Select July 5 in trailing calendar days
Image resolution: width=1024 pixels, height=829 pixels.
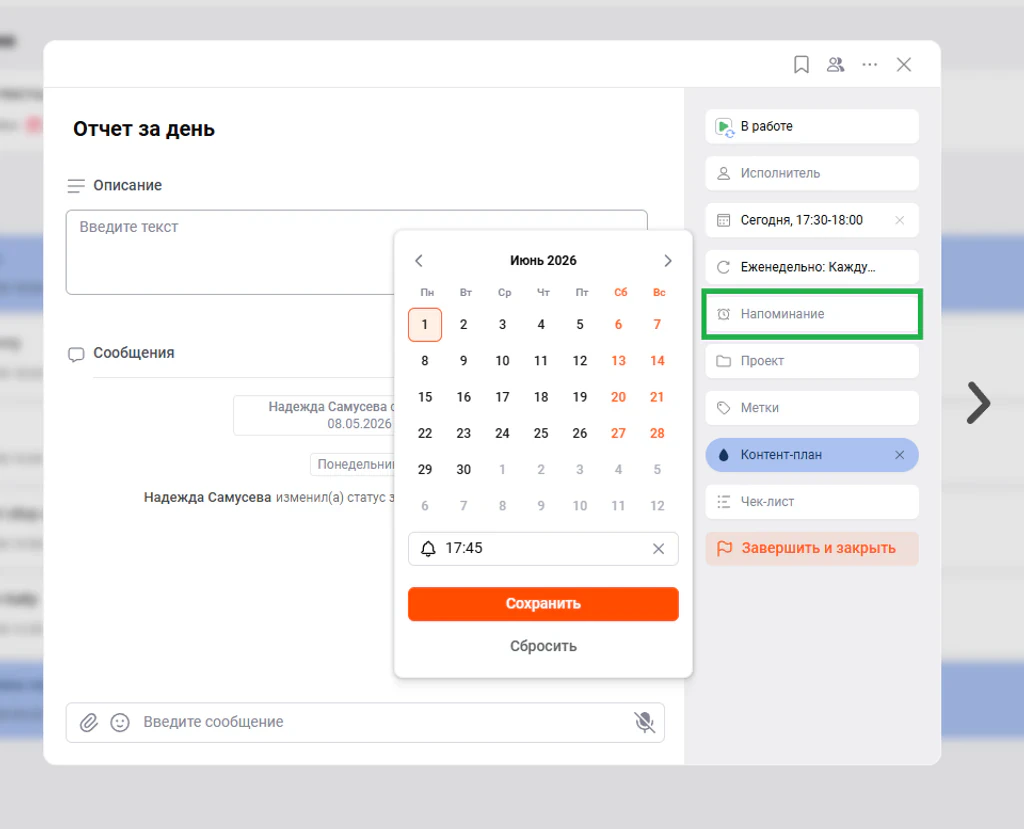coord(657,470)
